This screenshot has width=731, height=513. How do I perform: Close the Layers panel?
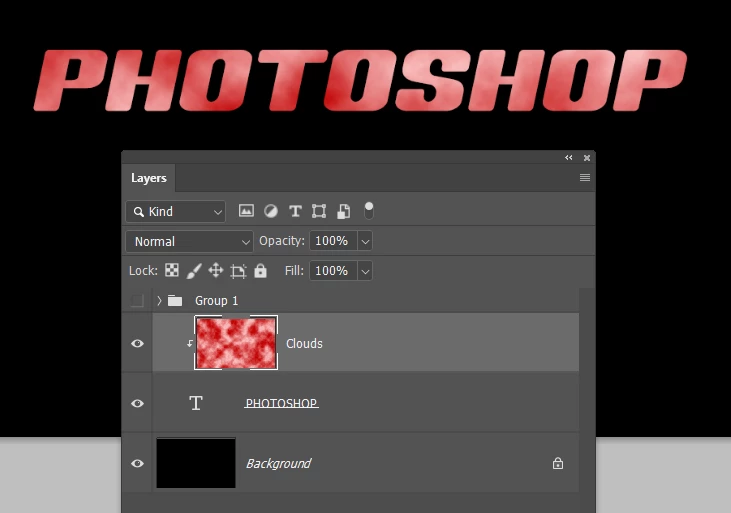tap(587, 158)
